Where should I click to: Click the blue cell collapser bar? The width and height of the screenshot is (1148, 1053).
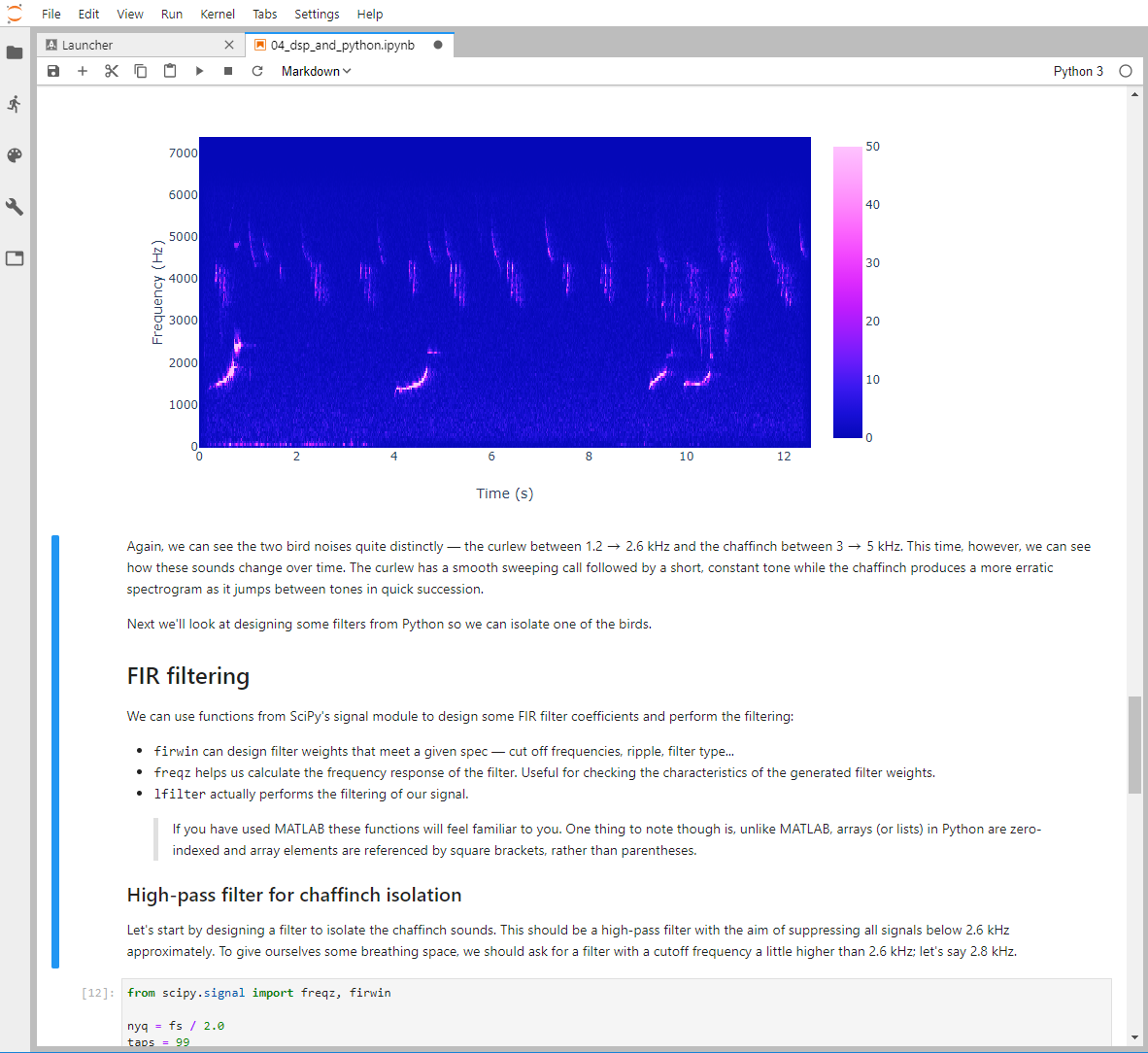(x=55, y=751)
